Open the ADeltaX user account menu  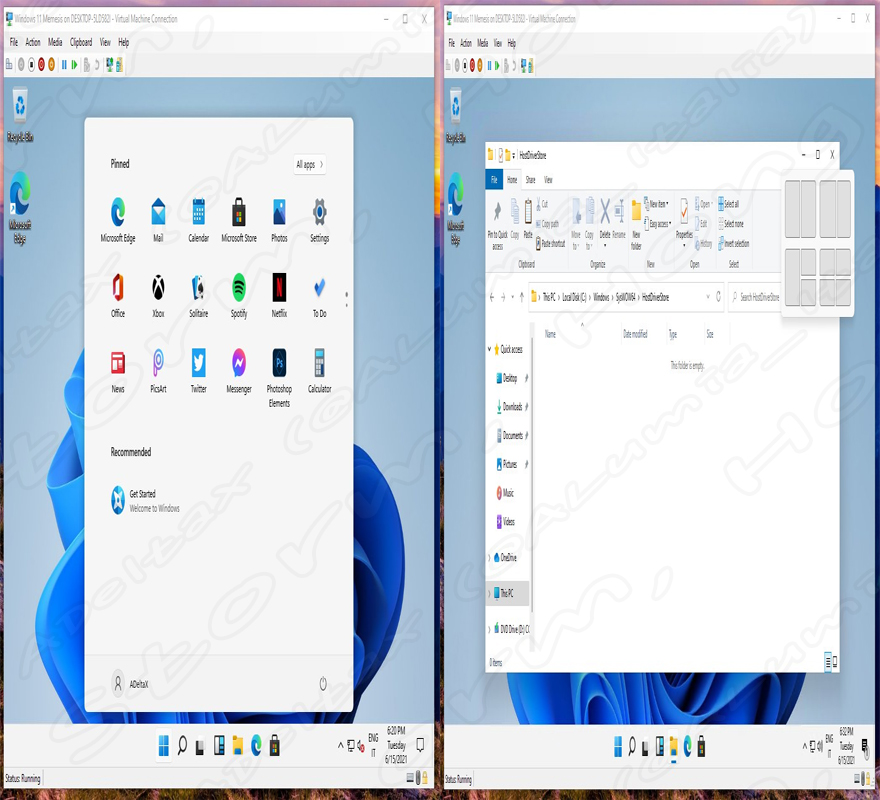tap(130, 684)
